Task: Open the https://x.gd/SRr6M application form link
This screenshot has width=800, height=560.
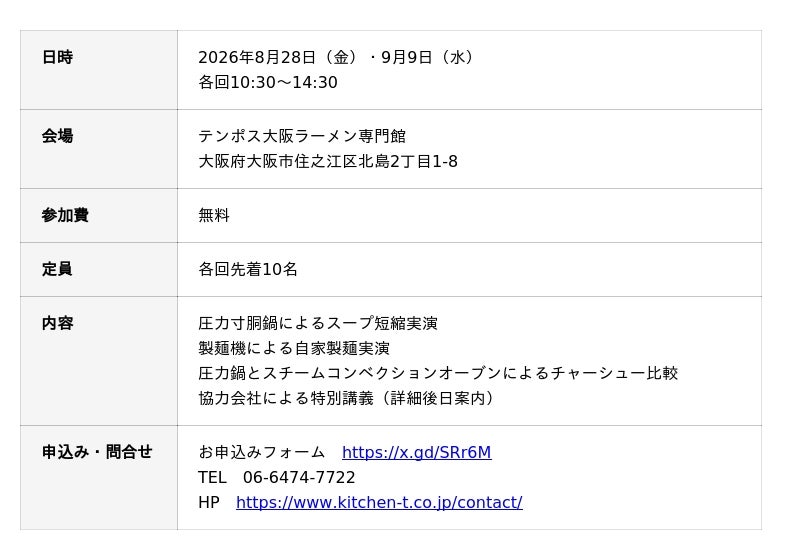Action: tap(416, 452)
